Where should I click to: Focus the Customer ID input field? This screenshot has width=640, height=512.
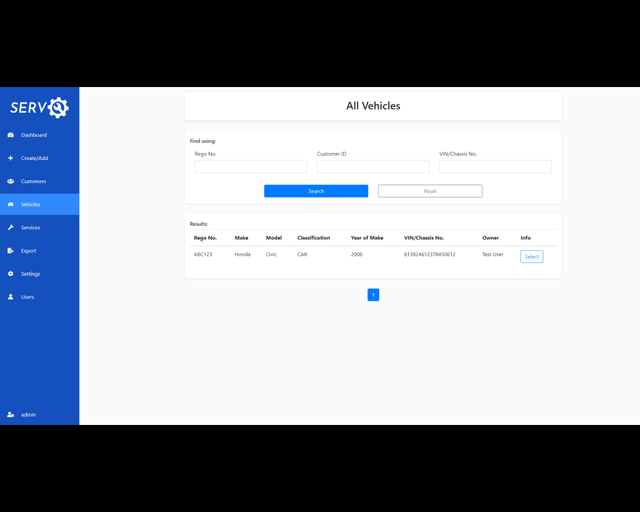[372, 167]
